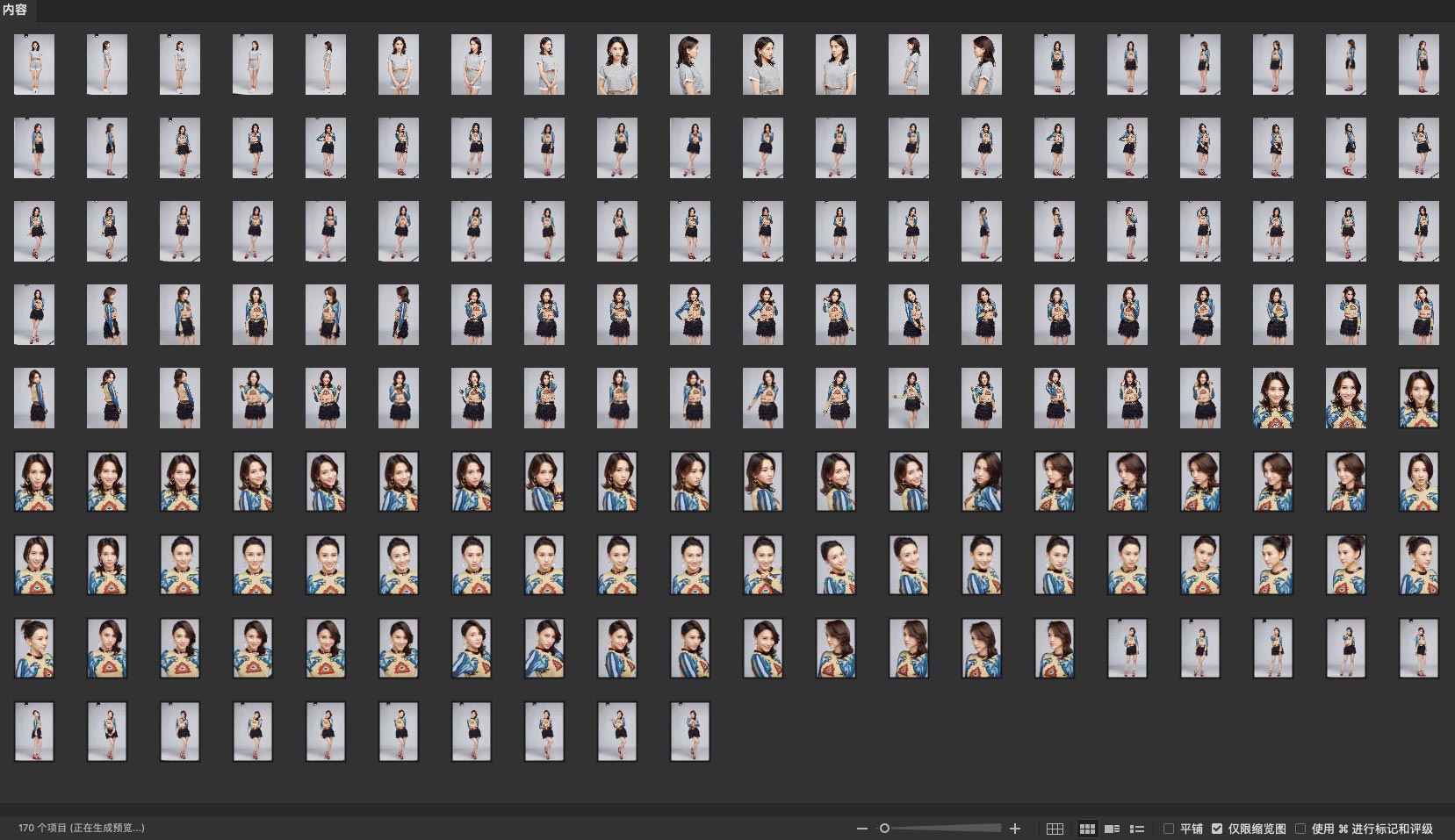Viewport: 1455px width, 840px height.
Task: Click the minus icon to shrink thumbnails
Action: [861, 829]
